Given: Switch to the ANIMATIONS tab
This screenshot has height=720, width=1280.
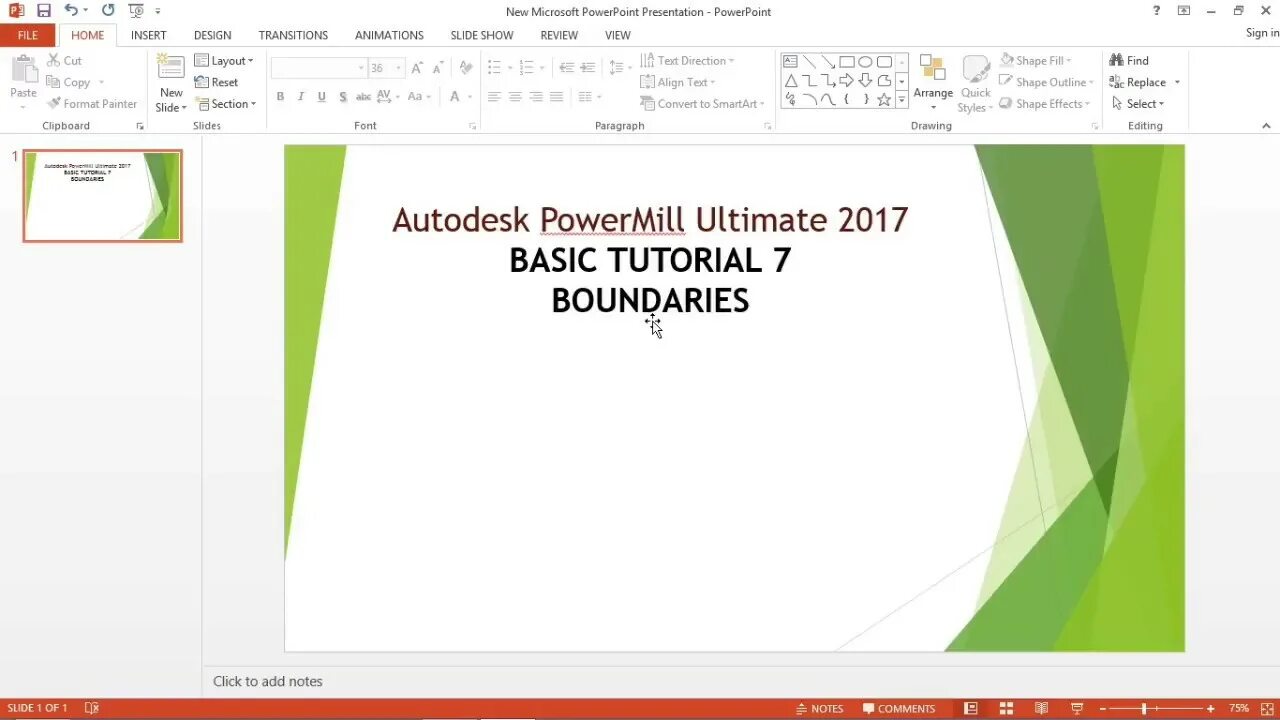Looking at the screenshot, I should [389, 35].
